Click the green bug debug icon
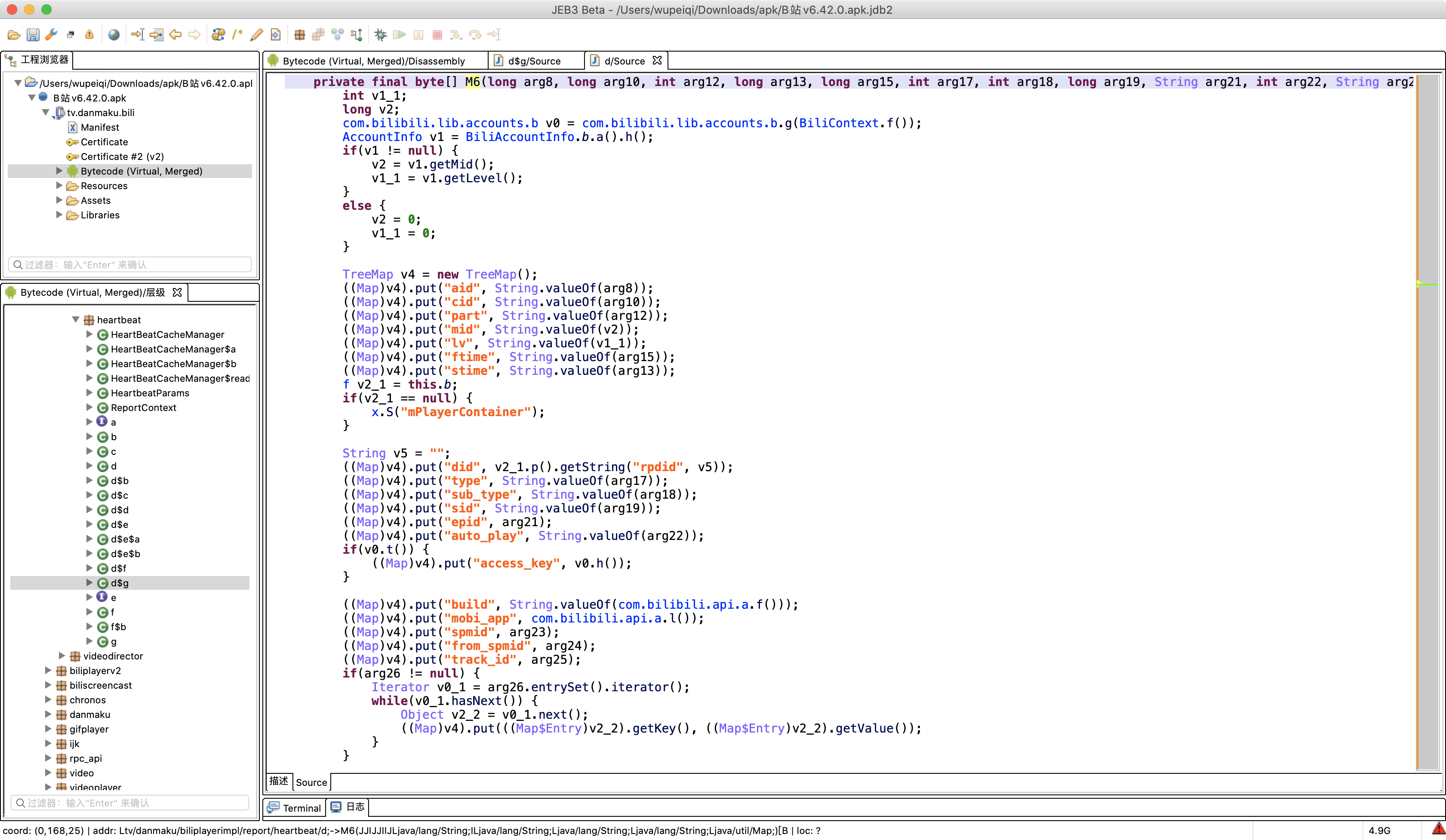The width and height of the screenshot is (1446, 840). pyautogui.click(x=380, y=35)
